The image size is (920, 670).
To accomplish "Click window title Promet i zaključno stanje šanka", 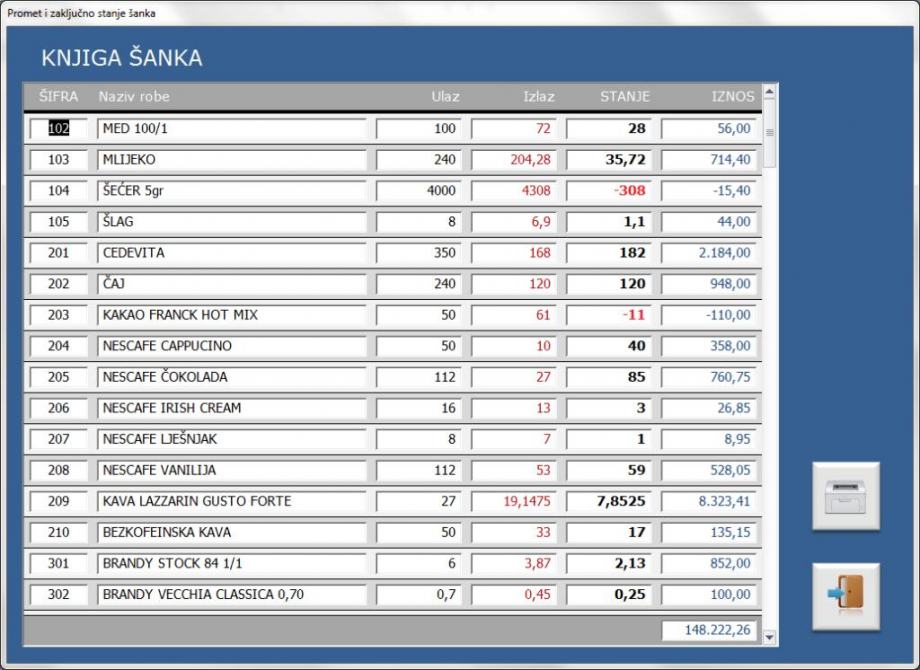I will point(81,13).
